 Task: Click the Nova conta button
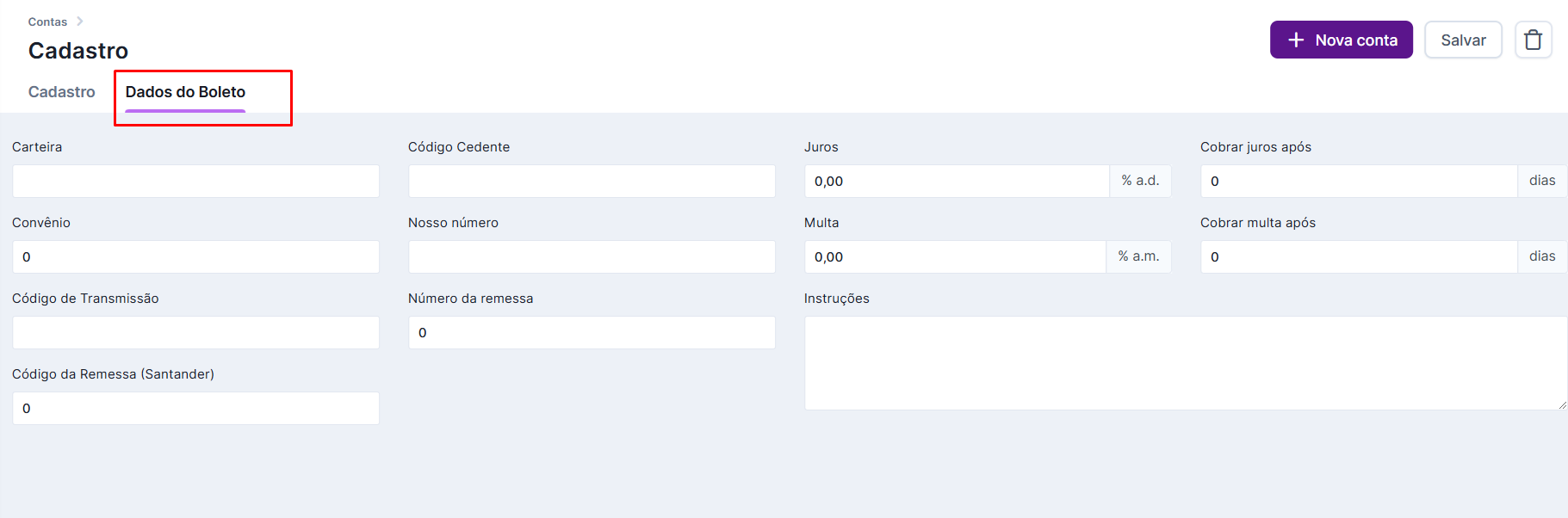click(x=1341, y=40)
